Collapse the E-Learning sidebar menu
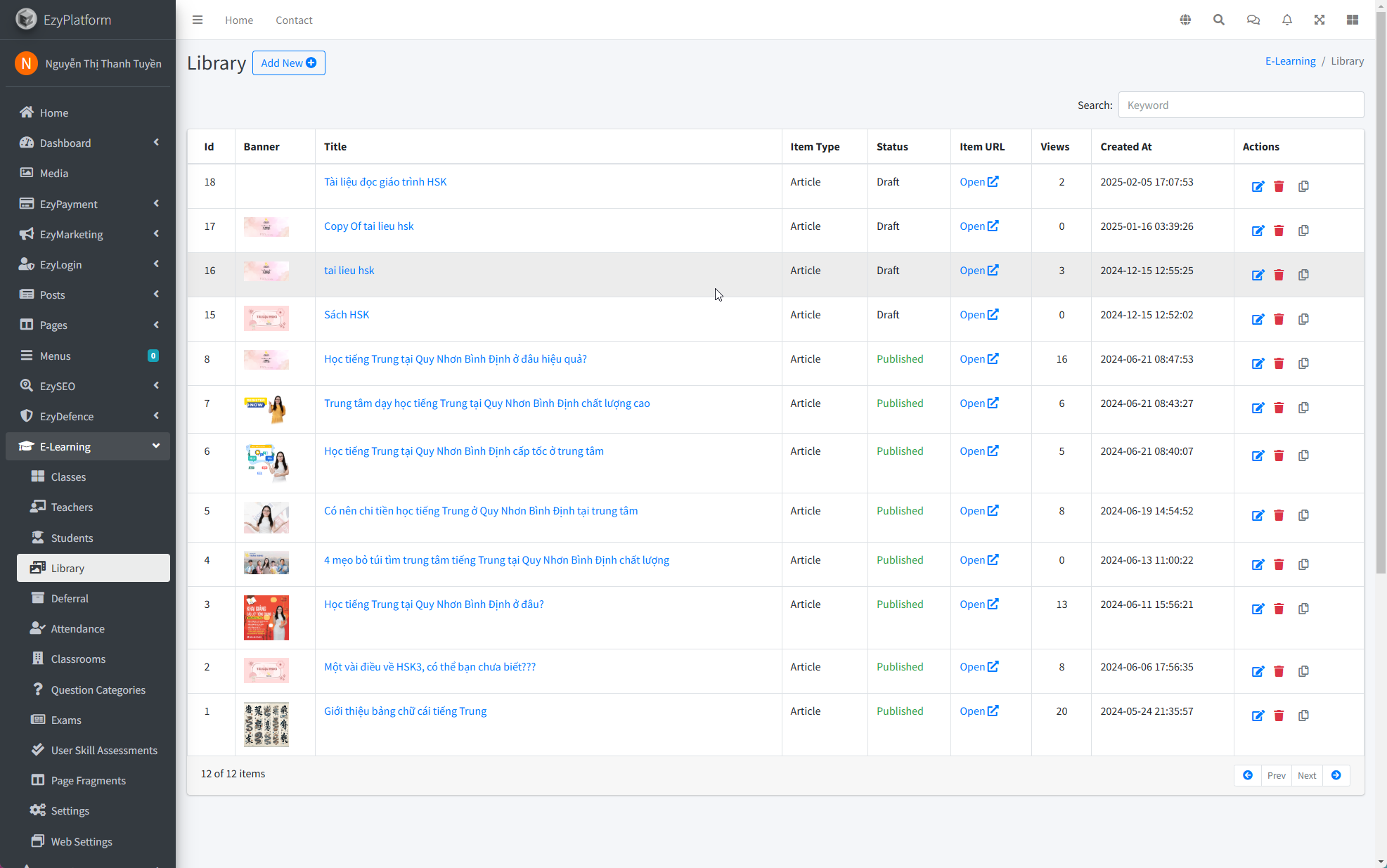The height and width of the screenshot is (868, 1387). 88,446
